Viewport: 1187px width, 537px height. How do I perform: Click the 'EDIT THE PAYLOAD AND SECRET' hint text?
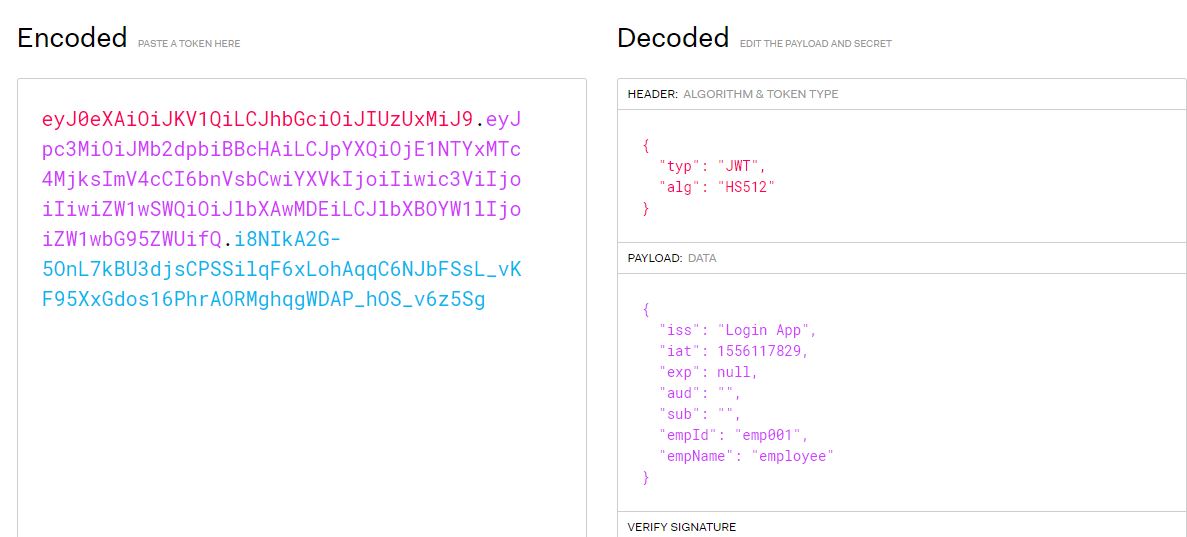coord(816,44)
